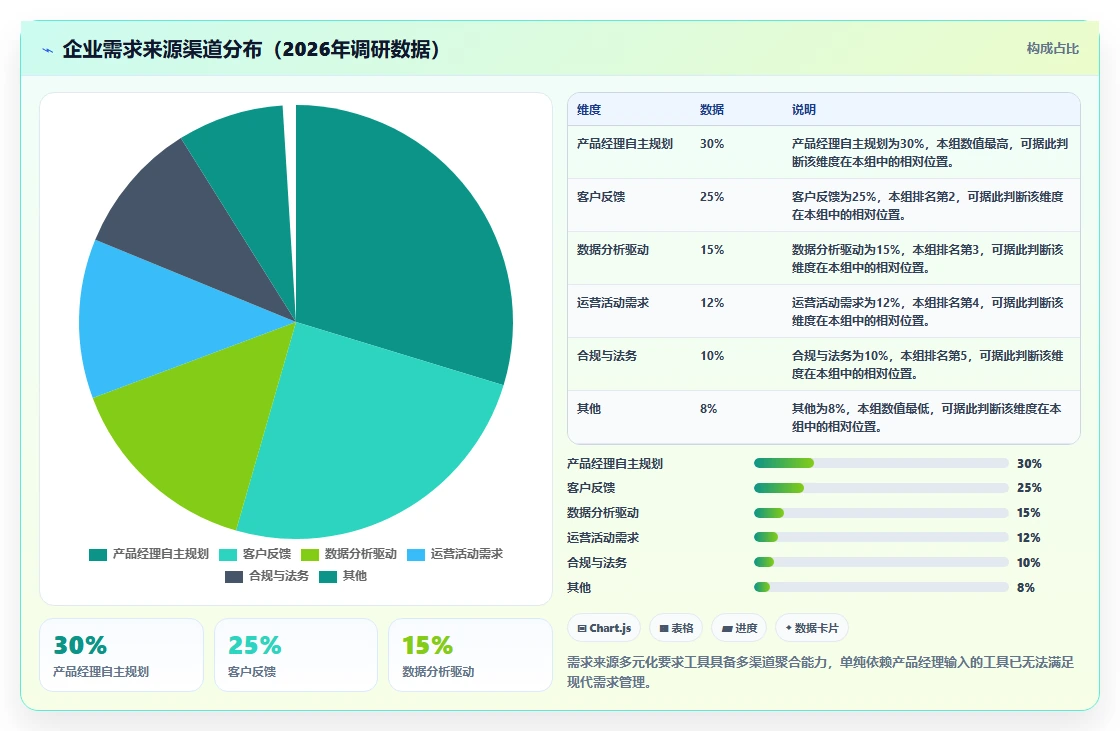This screenshot has height=731, width=1120.
Task: Click the 合规与法务 10% progress bar
Action: (x=881, y=562)
